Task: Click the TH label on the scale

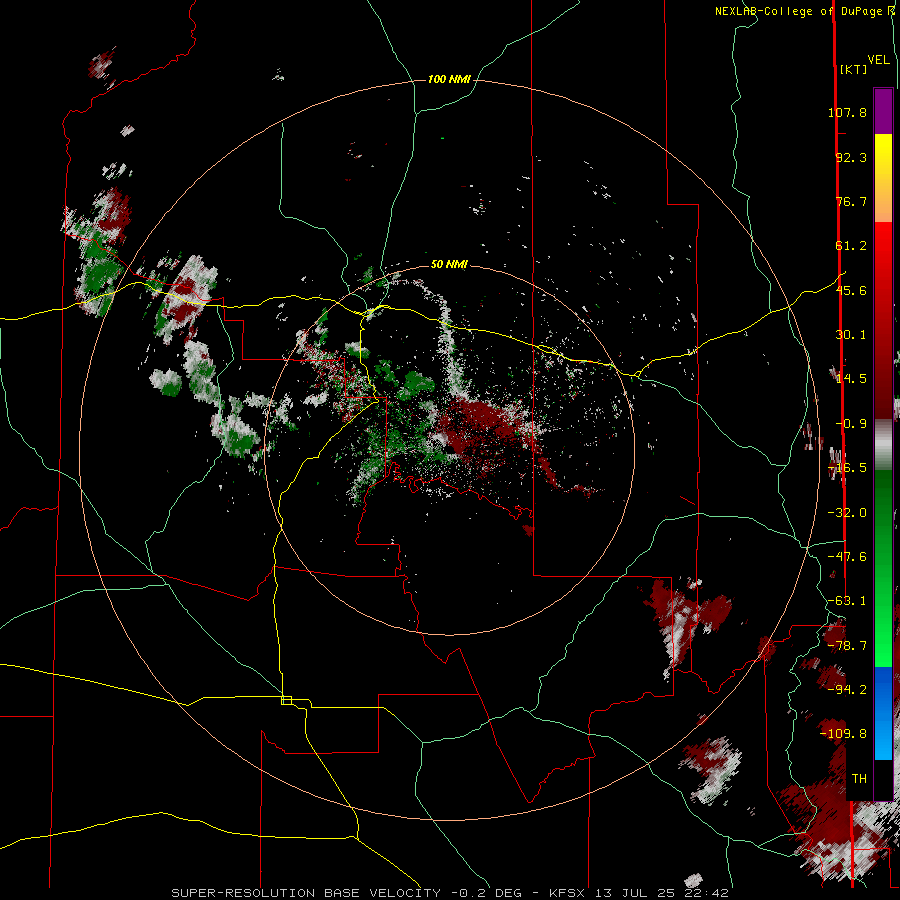Action: click(859, 778)
